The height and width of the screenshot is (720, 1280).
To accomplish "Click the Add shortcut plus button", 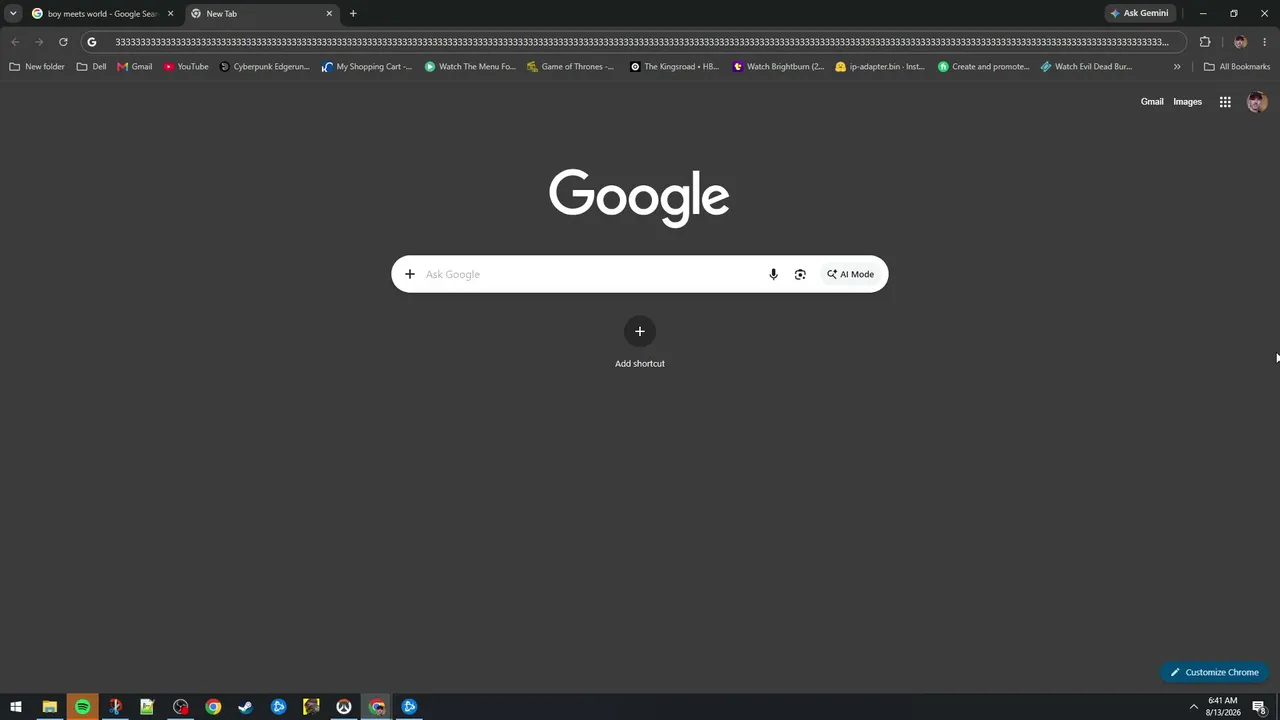I will coord(640,332).
